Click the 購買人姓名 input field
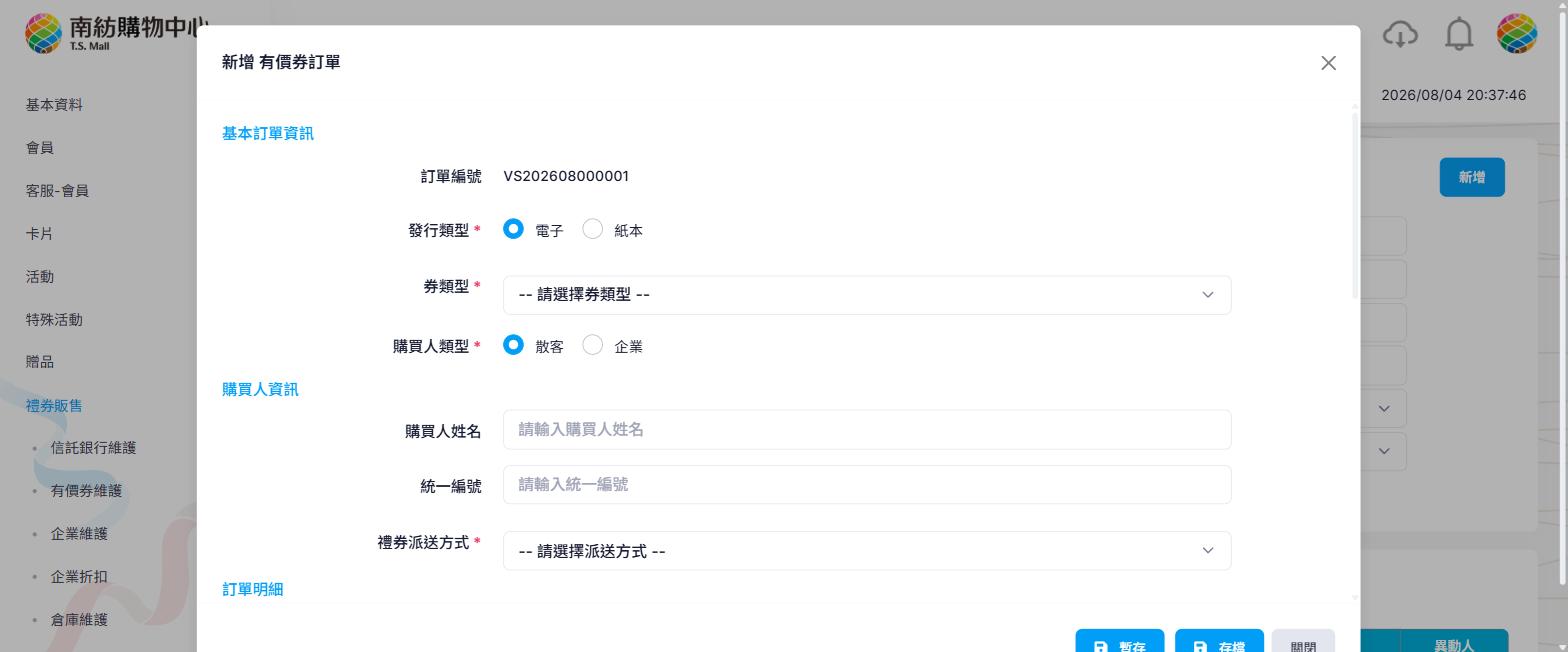Viewport: 1568px width, 652px height. tap(867, 430)
